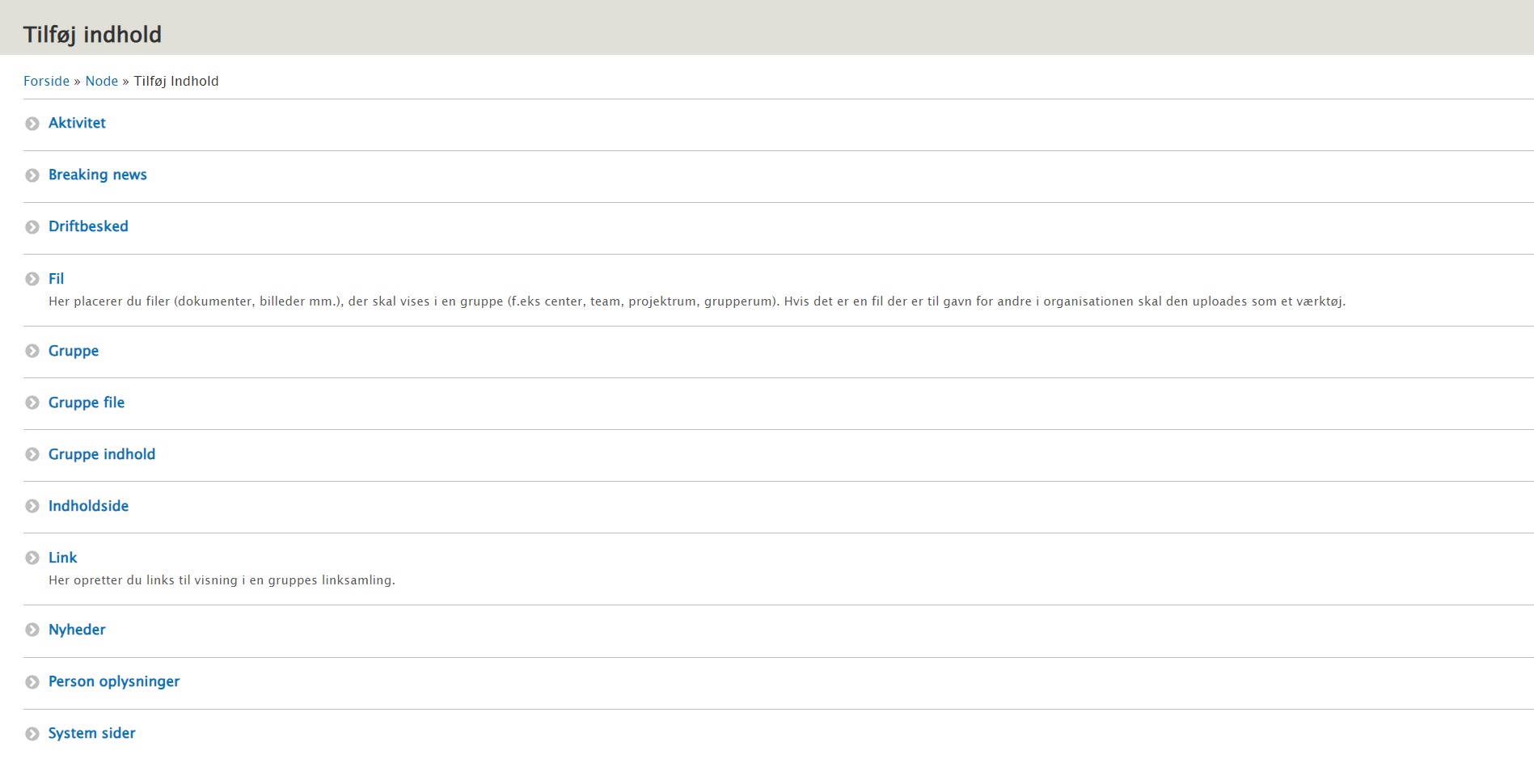Open the Aktivitet content type
This screenshot has height=784, width=1534.
click(77, 123)
